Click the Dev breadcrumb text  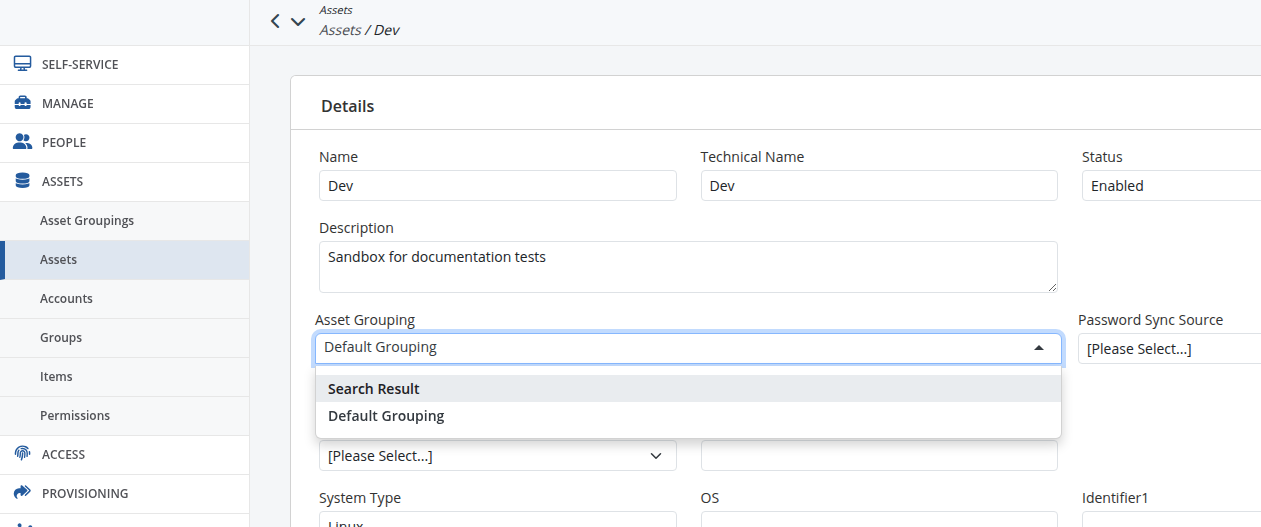pos(387,30)
